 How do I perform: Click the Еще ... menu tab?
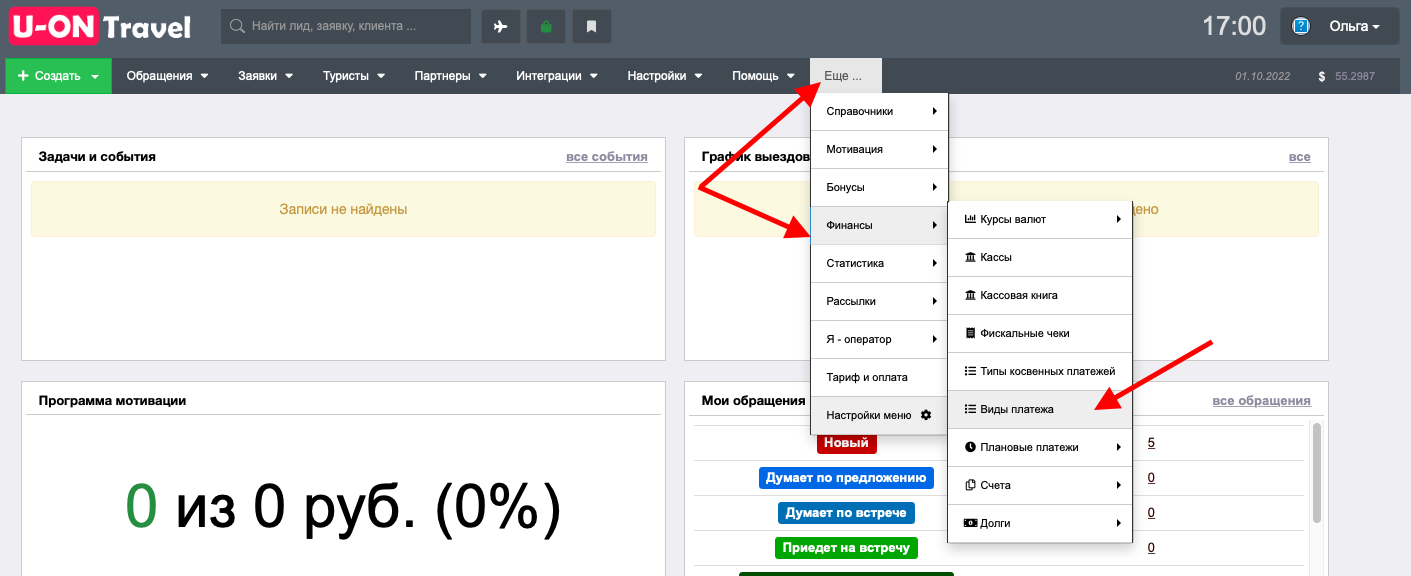click(845, 76)
